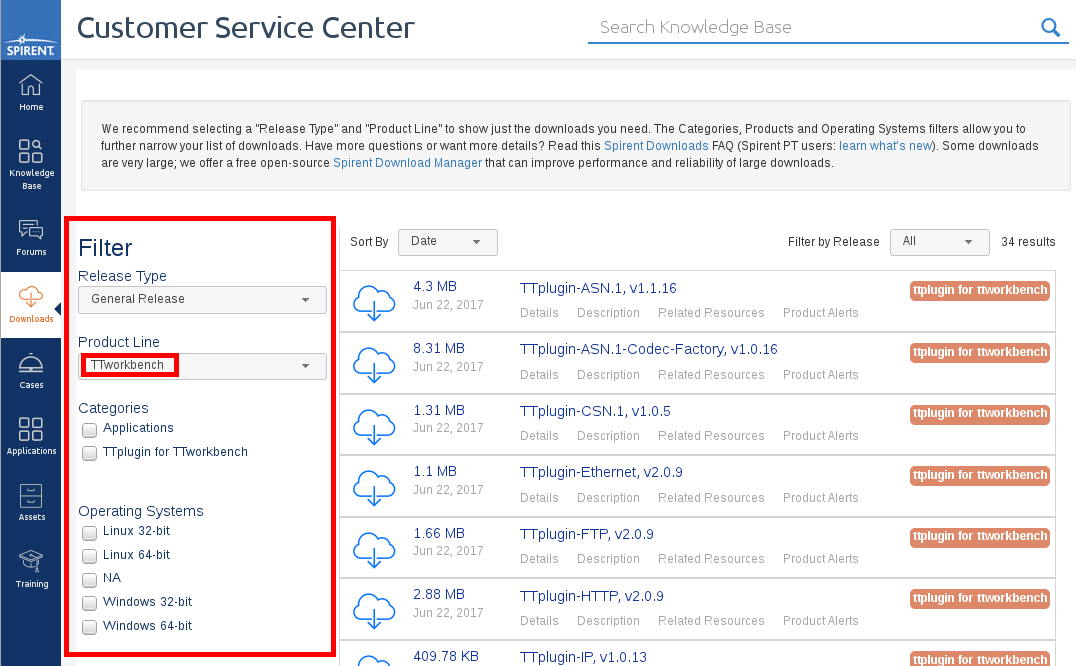Click the "34 results" count text
1076x666 pixels.
click(1028, 242)
